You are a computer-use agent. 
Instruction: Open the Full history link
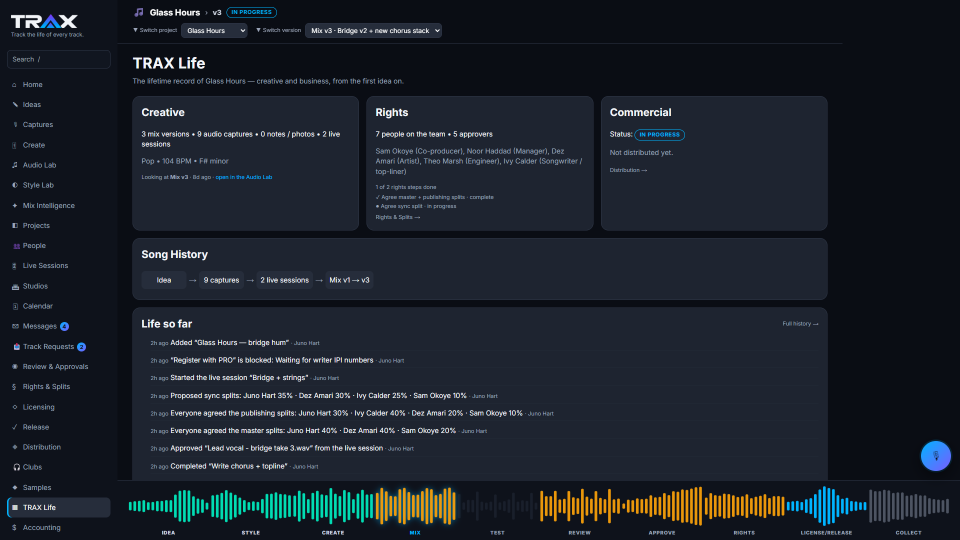pos(800,324)
